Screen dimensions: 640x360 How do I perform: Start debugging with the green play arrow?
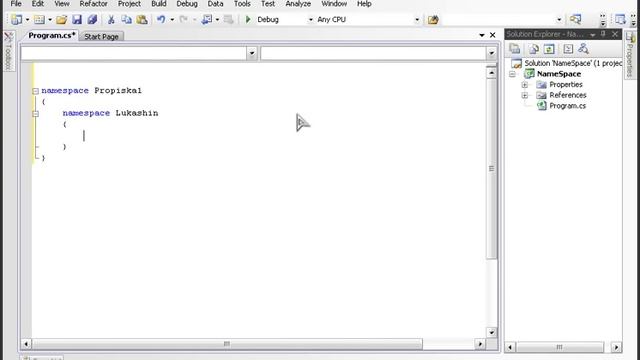248,19
